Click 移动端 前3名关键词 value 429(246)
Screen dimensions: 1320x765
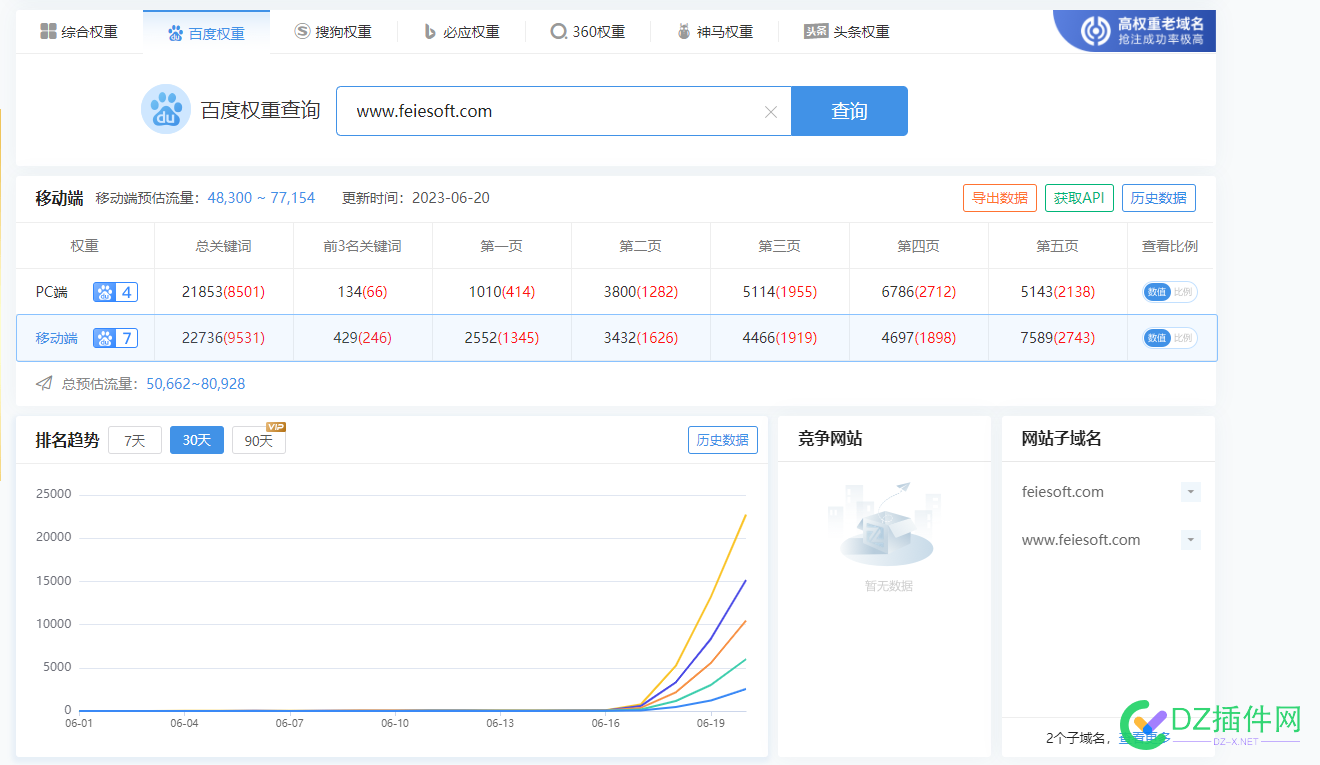(362, 338)
